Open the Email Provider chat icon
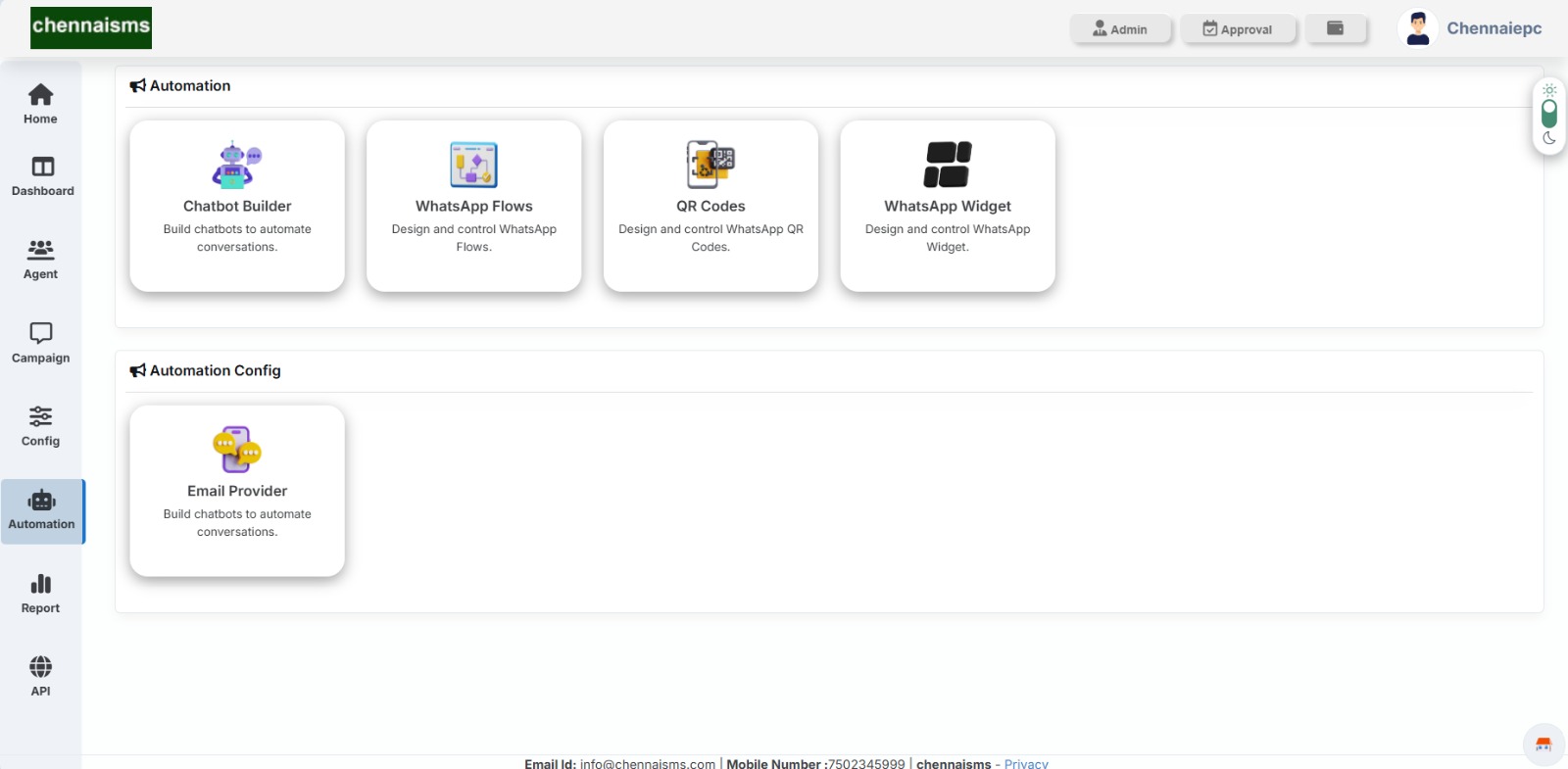This screenshot has width=1568, height=769. pos(237,450)
